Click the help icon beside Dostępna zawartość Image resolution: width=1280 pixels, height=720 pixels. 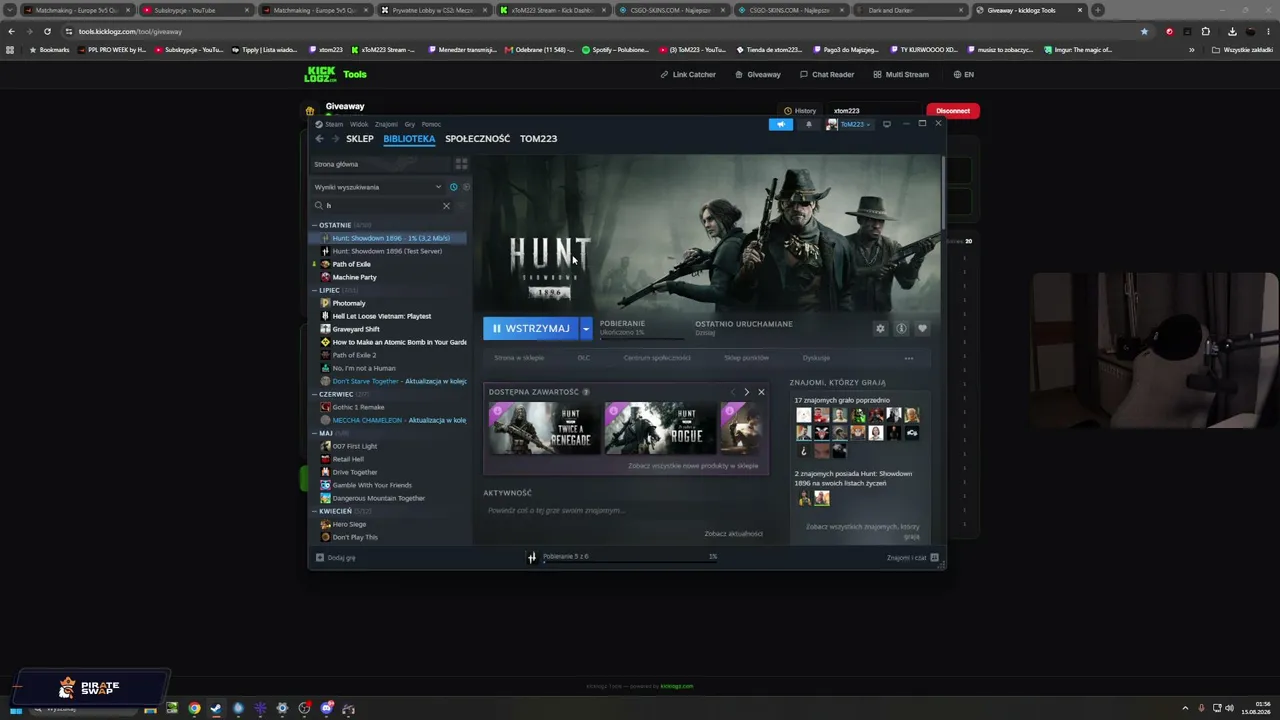coord(586,392)
